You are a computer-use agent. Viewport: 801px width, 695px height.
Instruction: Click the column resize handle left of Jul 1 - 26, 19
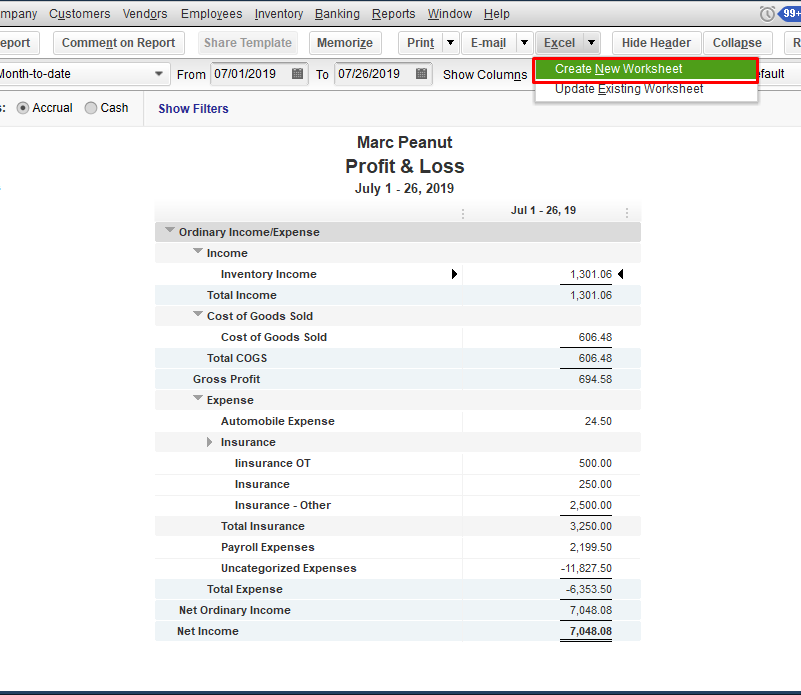pyautogui.click(x=463, y=213)
